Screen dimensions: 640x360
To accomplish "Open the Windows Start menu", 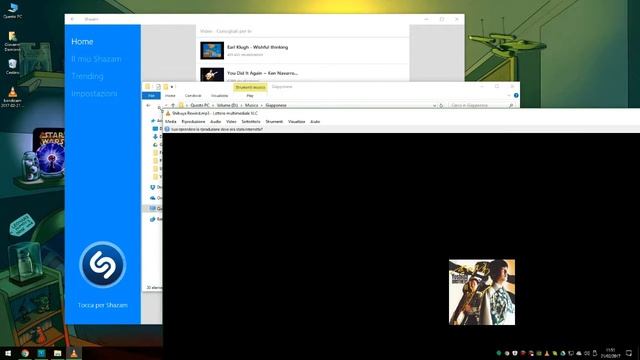I will (8, 353).
